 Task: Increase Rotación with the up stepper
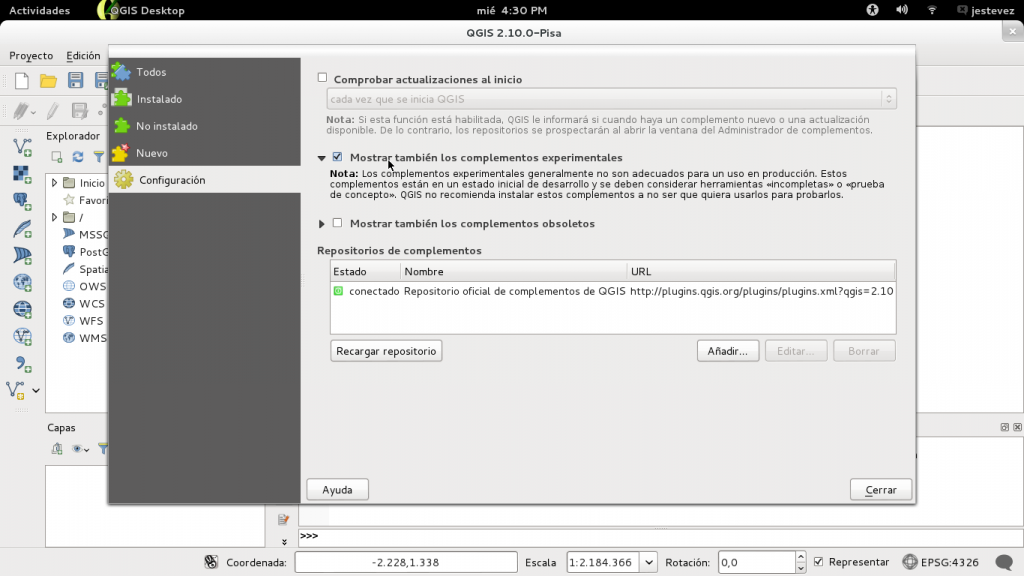(801, 557)
